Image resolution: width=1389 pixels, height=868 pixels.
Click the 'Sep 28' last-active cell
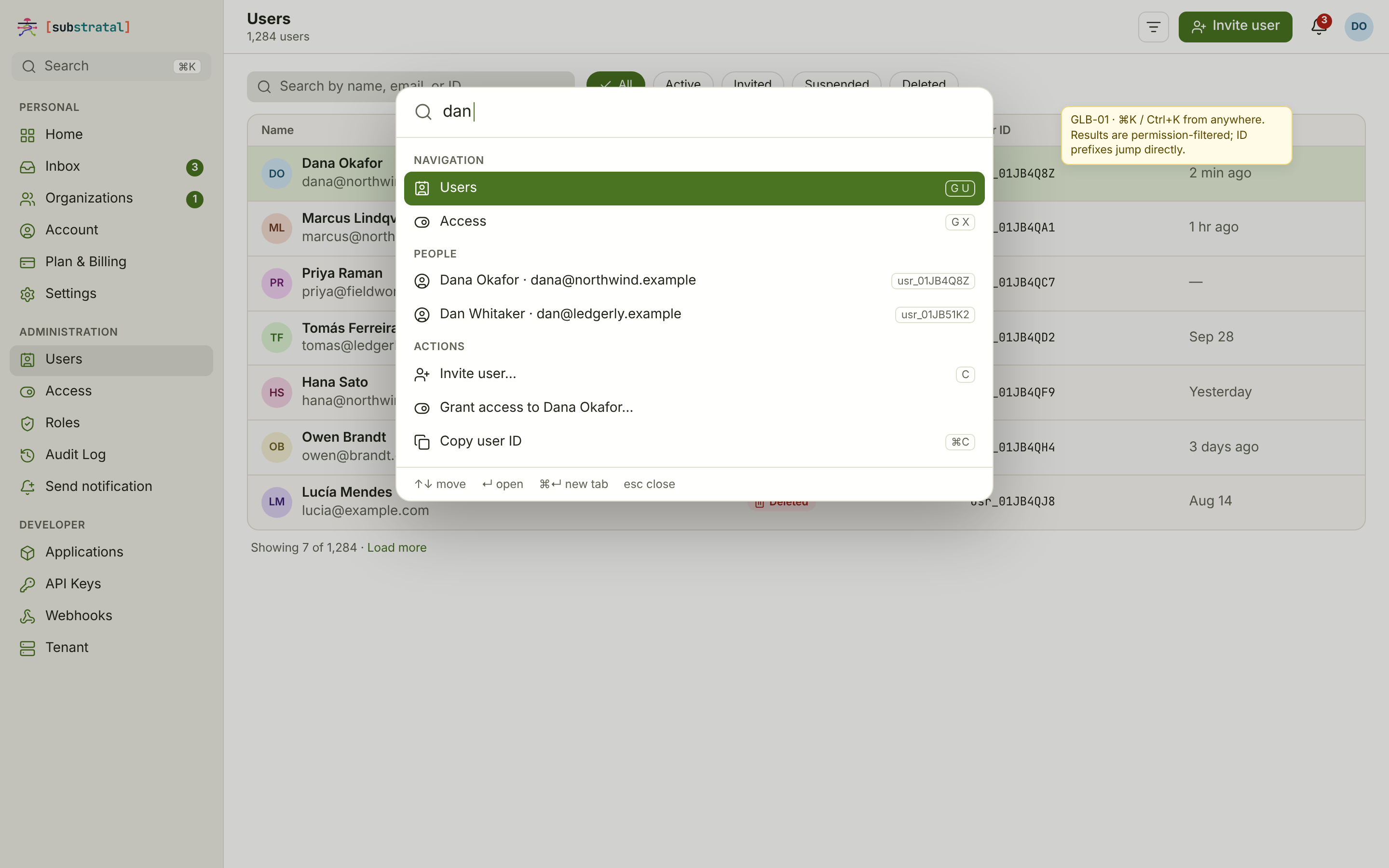click(1211, 337)
